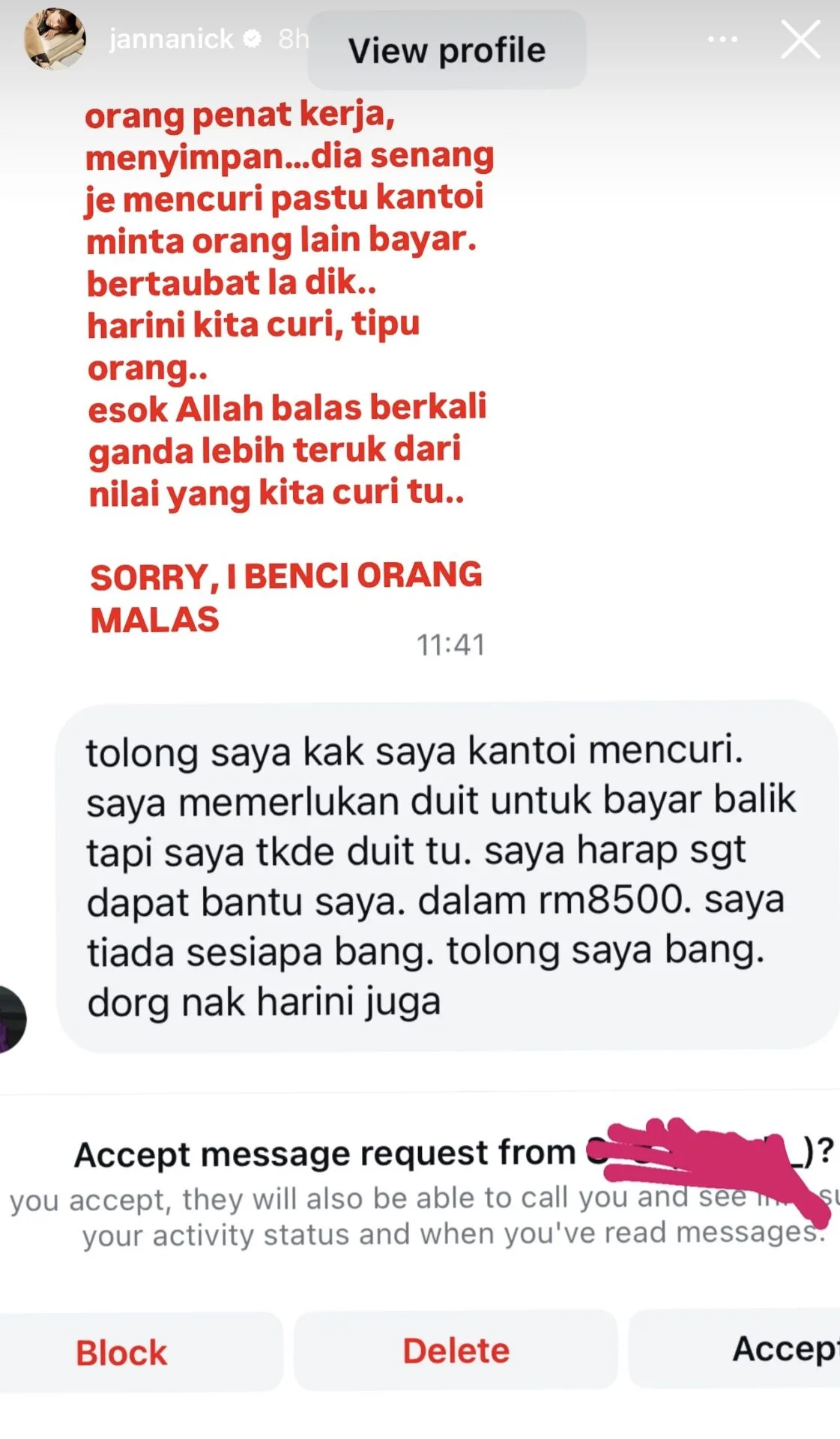Image resolution: width=840 pixels, height=1439 pixels.
Task: Tap the 11:41 message timestamp
Action: (x=450, y=645)
